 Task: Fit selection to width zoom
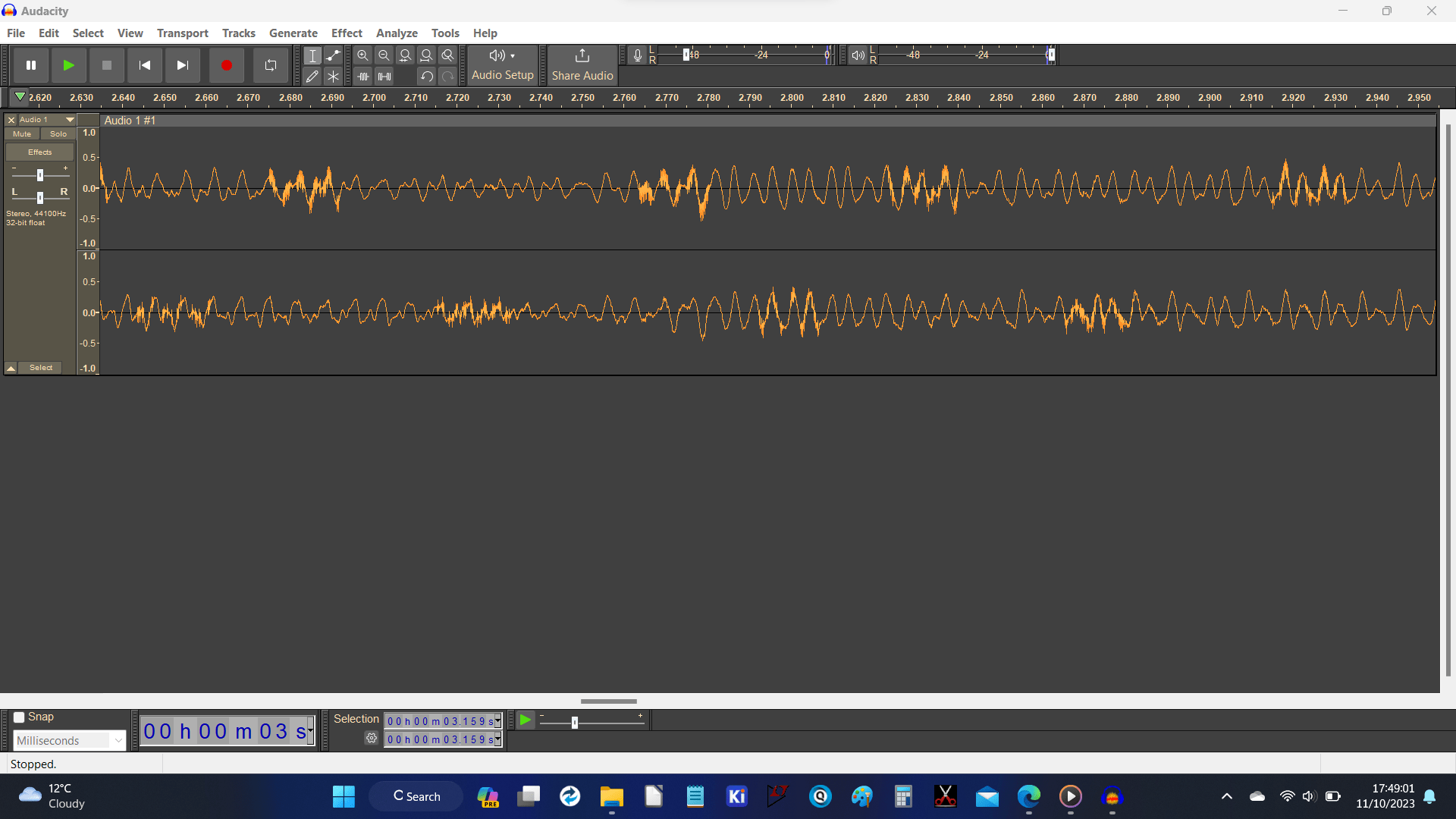click(x=406, y=55)
